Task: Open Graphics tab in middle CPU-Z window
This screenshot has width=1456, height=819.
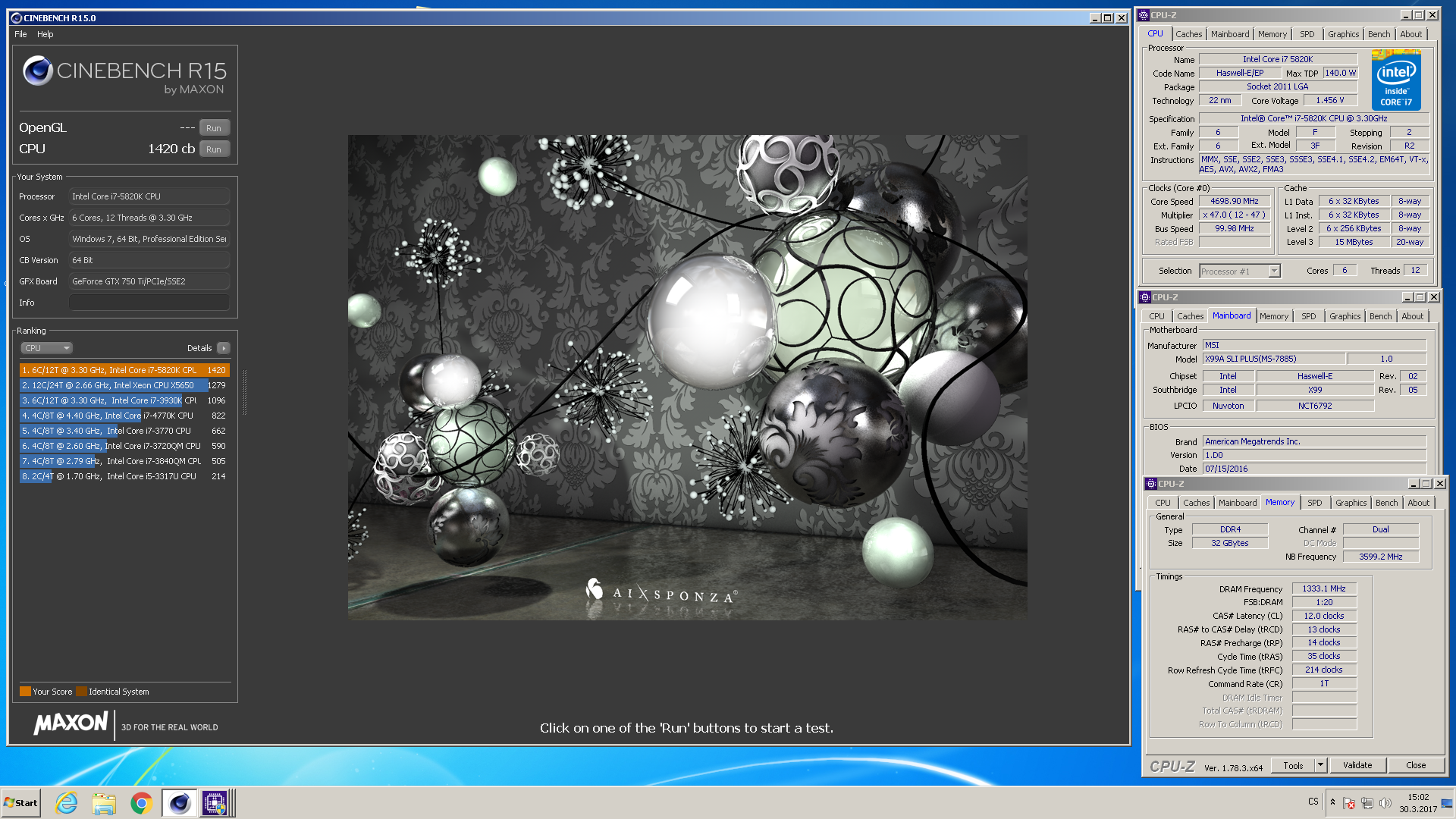Action: point(1345,316)
